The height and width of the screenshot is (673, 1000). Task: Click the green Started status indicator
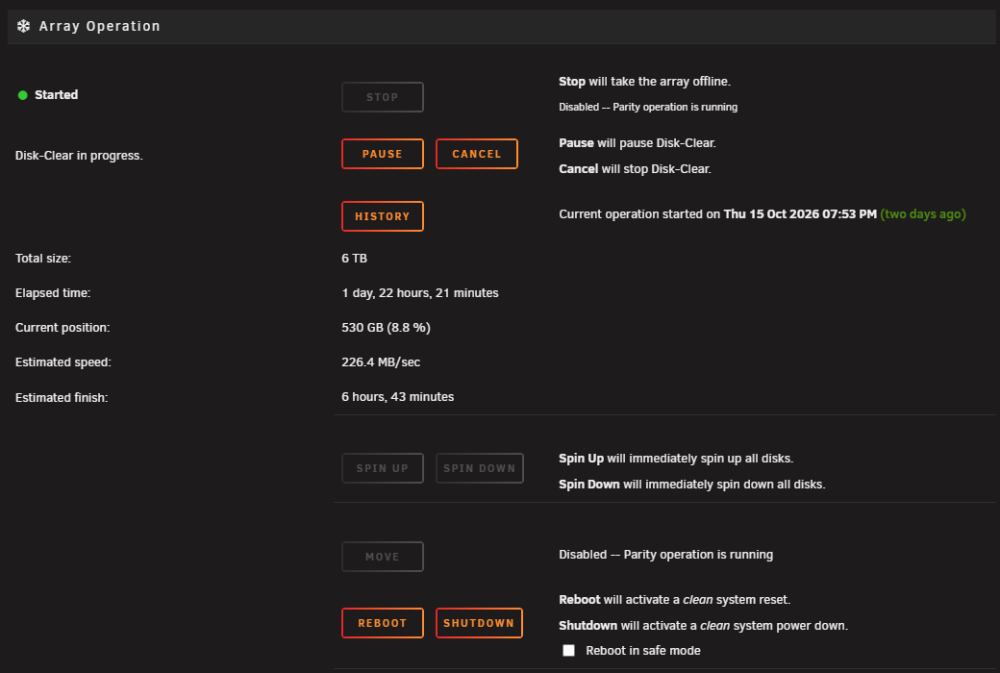point(23,95)
